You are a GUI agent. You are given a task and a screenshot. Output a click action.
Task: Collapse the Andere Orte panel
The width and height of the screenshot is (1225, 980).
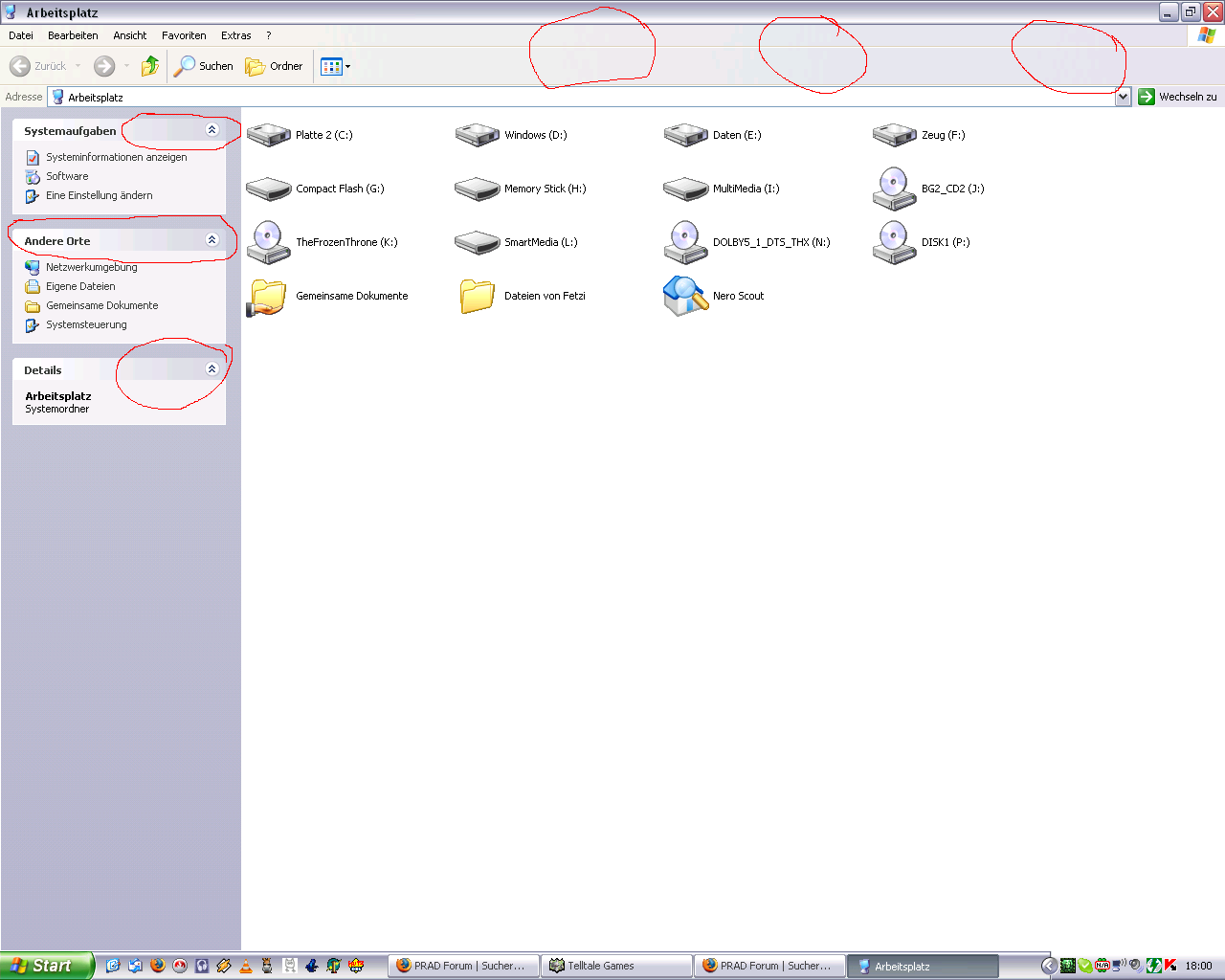(x=212, y=240)
